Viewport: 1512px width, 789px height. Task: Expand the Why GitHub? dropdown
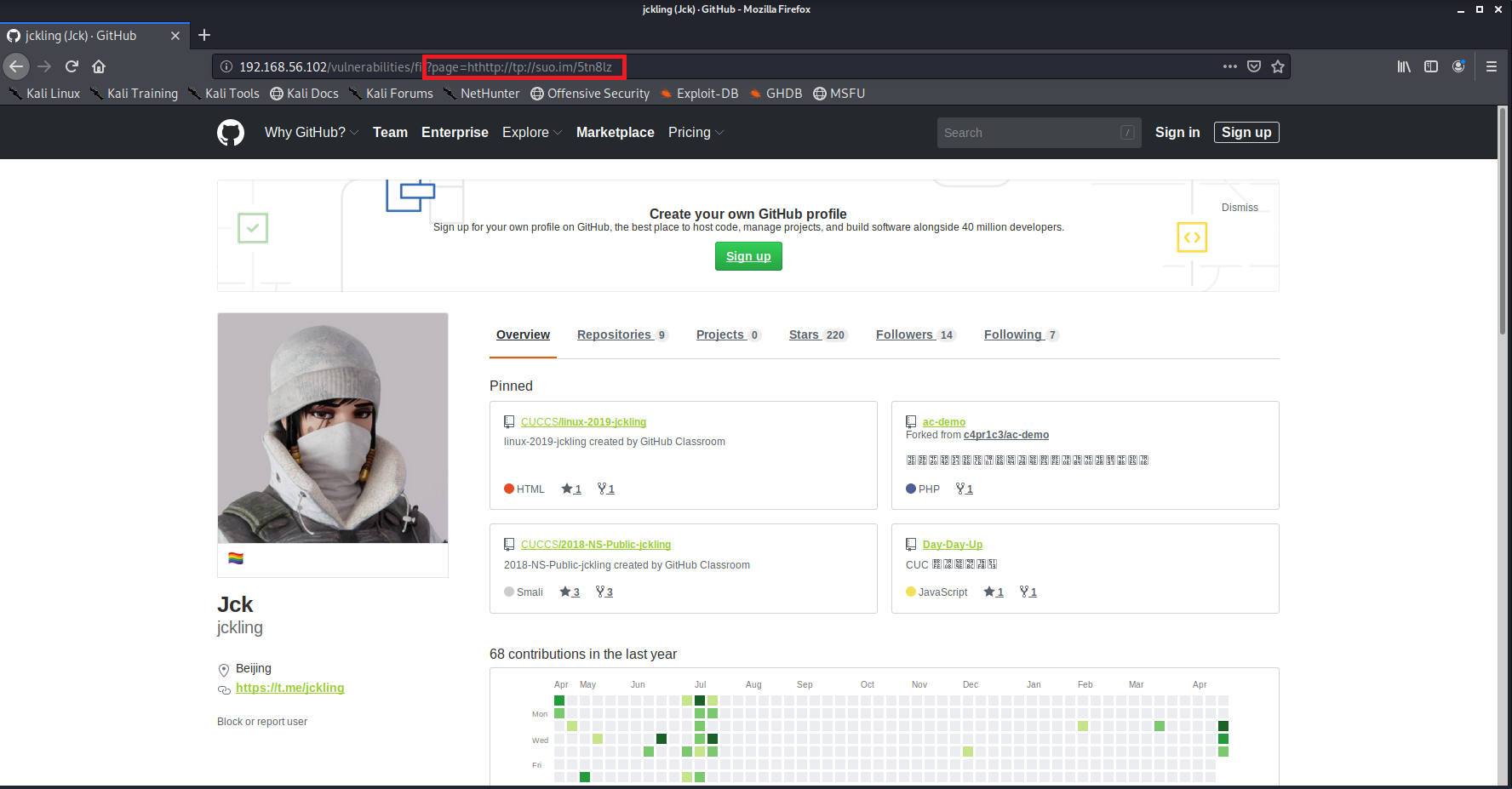pos(311,133)
